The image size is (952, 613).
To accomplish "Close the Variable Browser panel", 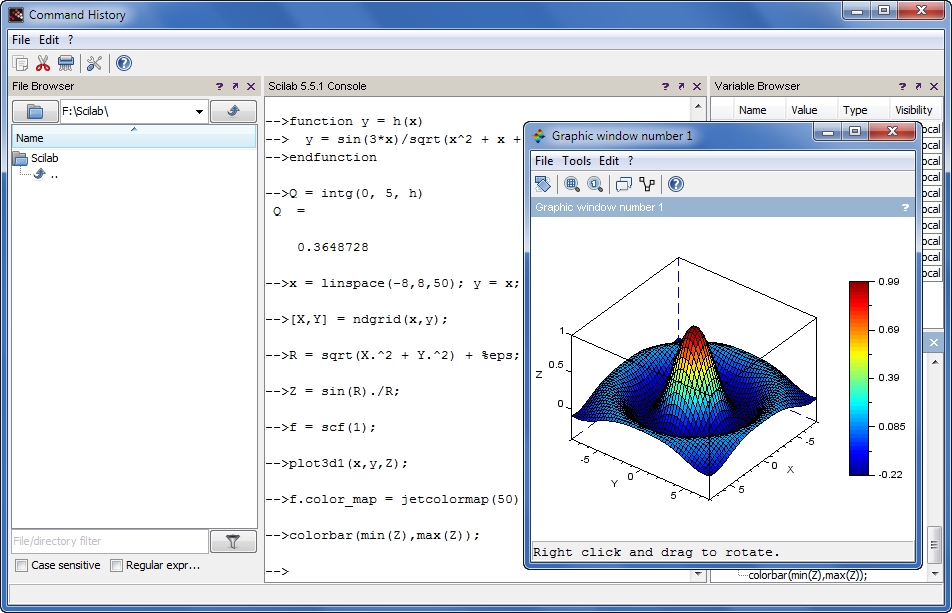I will 934,86.
